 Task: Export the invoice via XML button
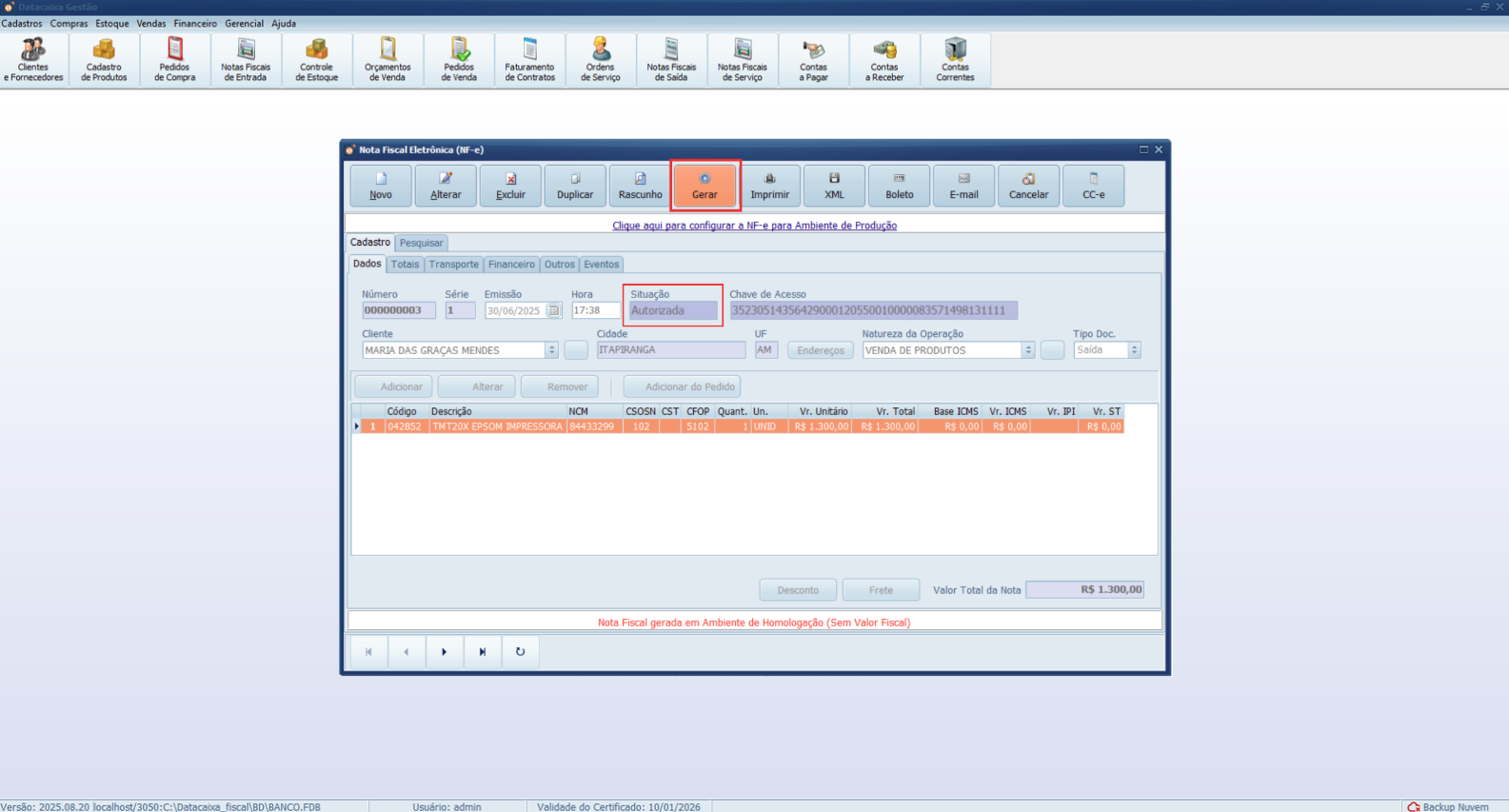[834, 185]
